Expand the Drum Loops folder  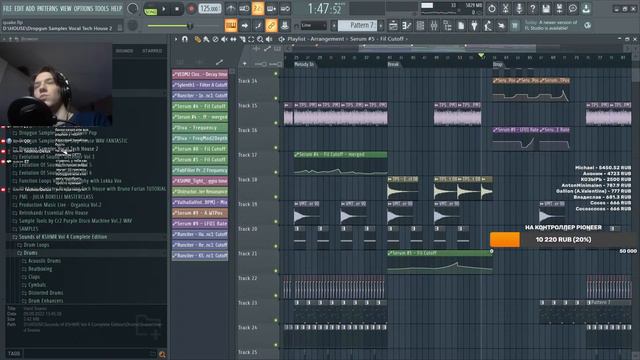pos(36,245)
